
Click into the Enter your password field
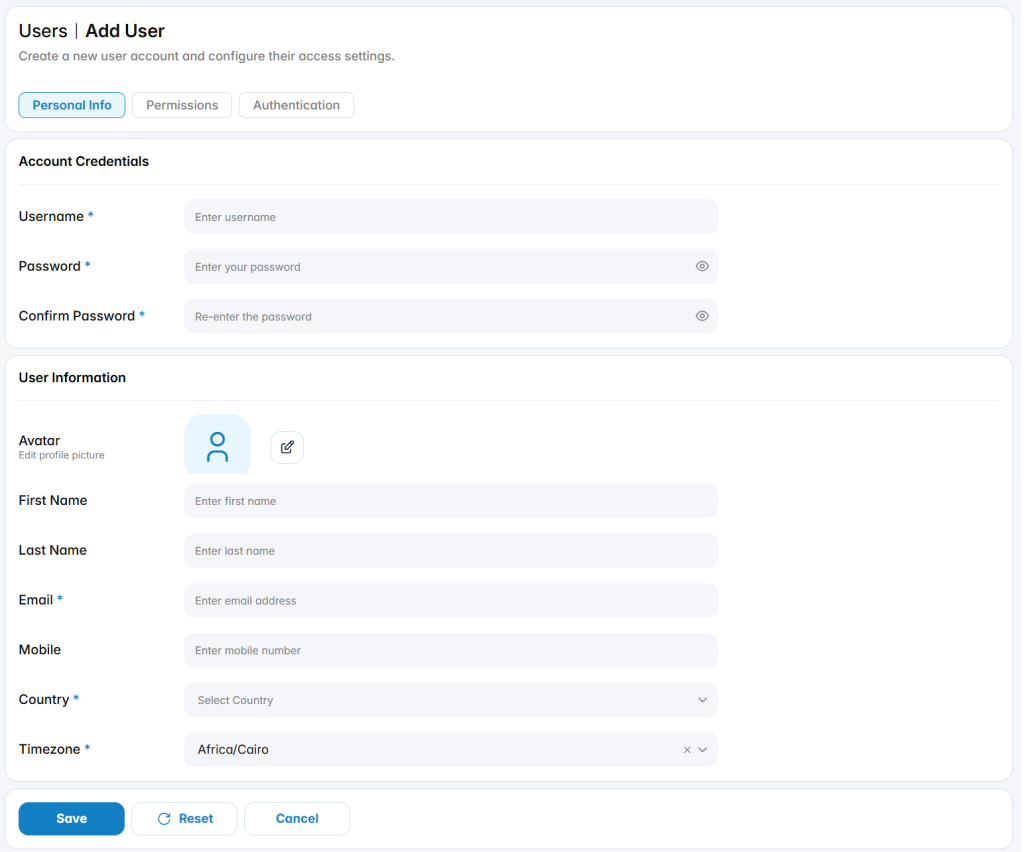tap(451, 266)
